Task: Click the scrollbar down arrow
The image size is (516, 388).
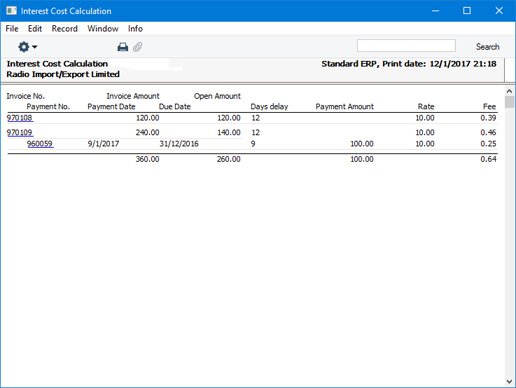Action: (x=509, y=381)
